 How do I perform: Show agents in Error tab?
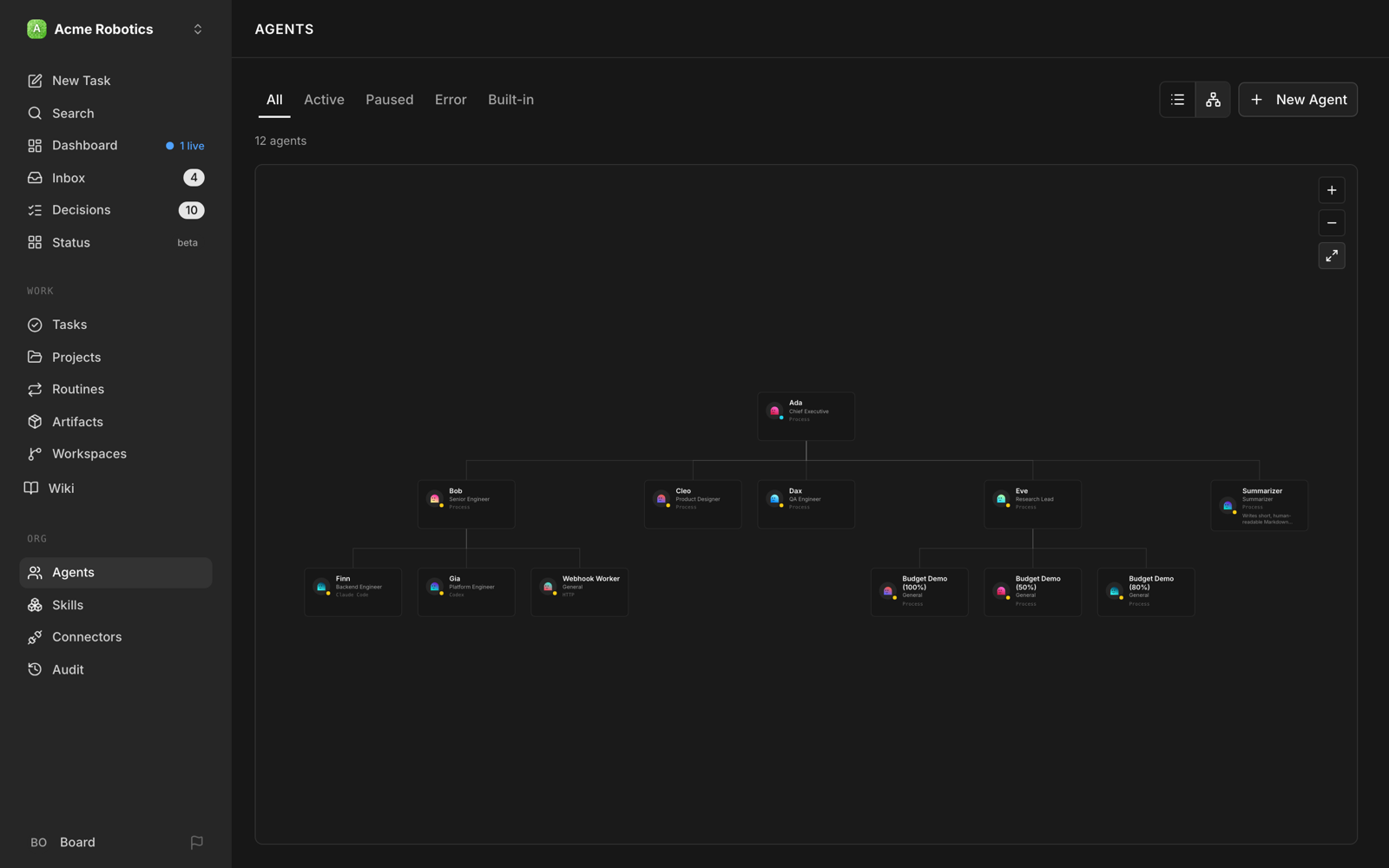451,100
